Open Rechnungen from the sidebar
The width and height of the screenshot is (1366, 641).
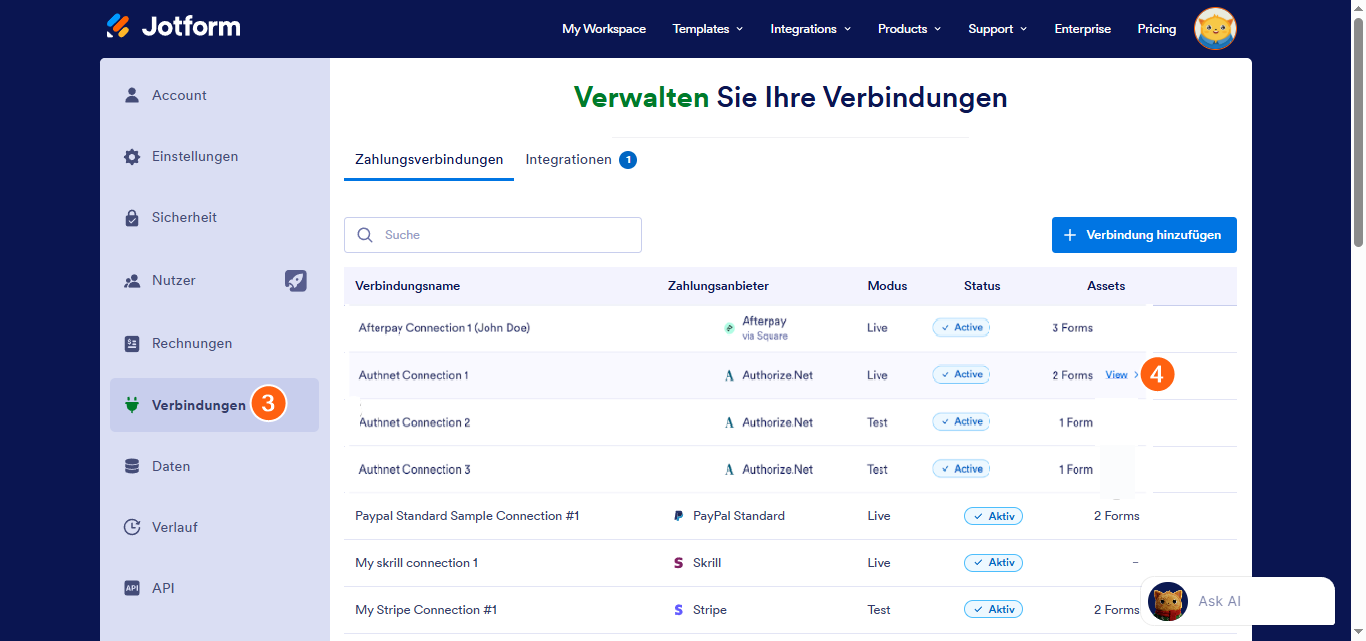(x=131, y=343)
